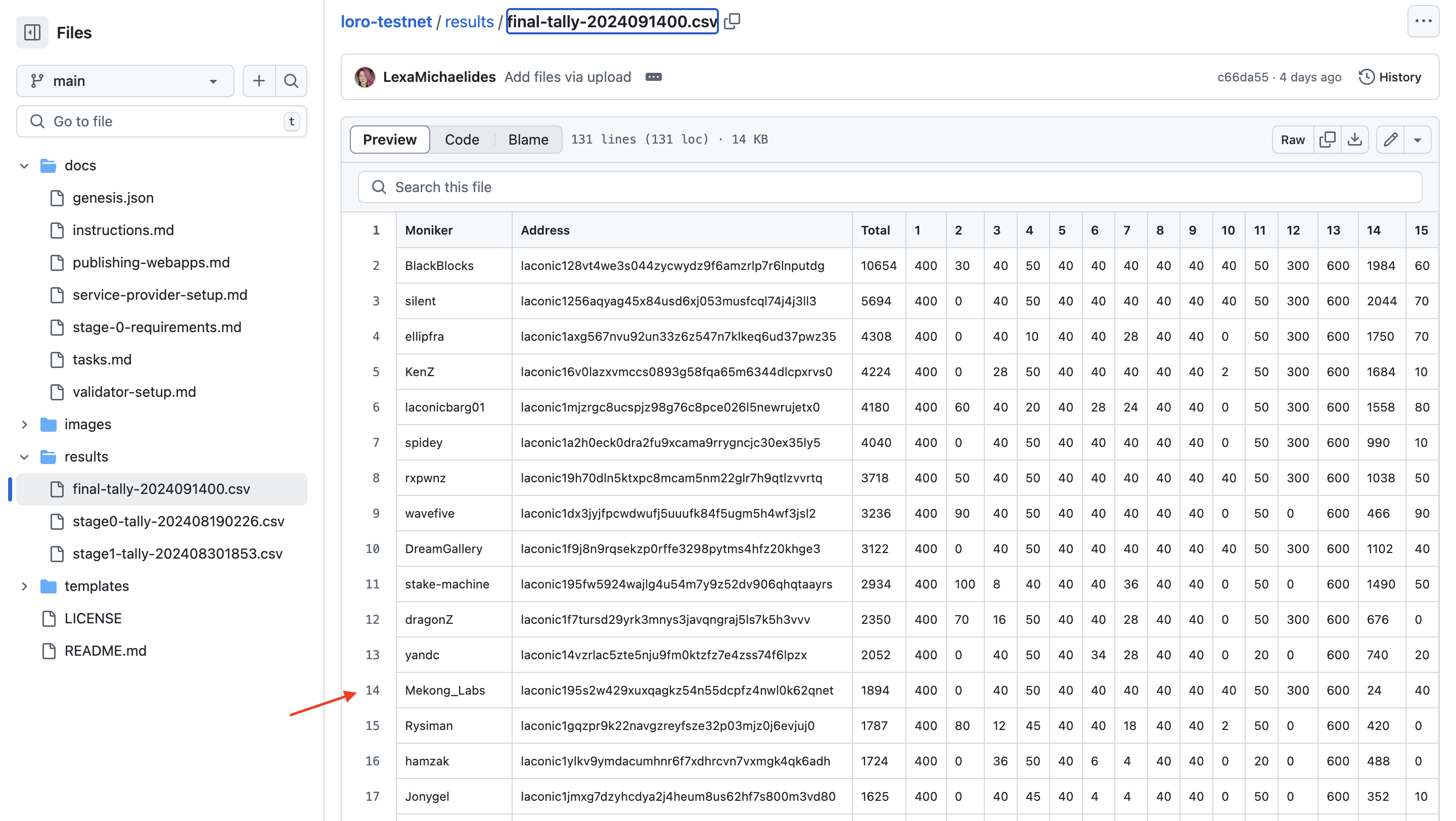Expand the images folder chevron
The height and width of the screenshot is (821, 1456).
point(24,424)
